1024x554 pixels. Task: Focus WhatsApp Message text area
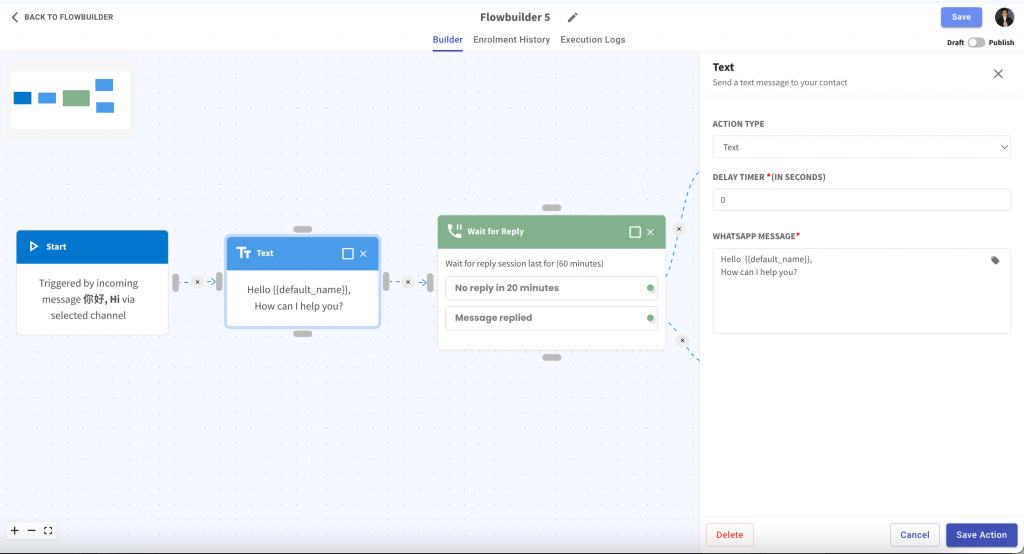coord(861,291)
